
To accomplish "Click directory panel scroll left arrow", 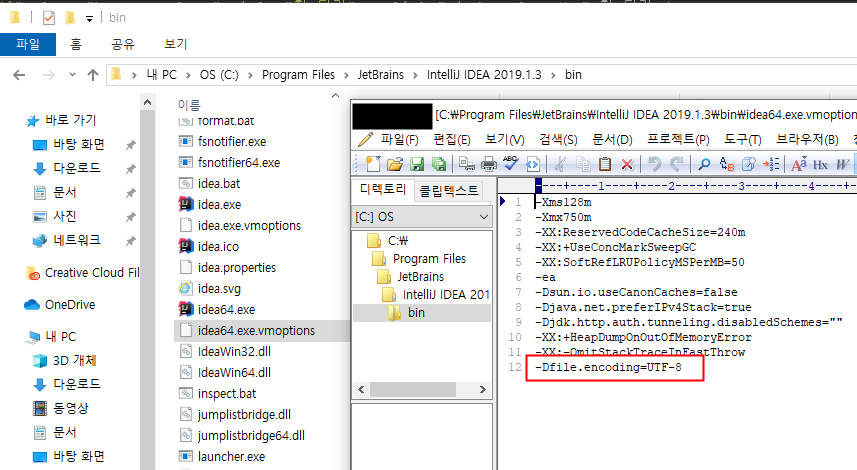I will coord(361,390).
